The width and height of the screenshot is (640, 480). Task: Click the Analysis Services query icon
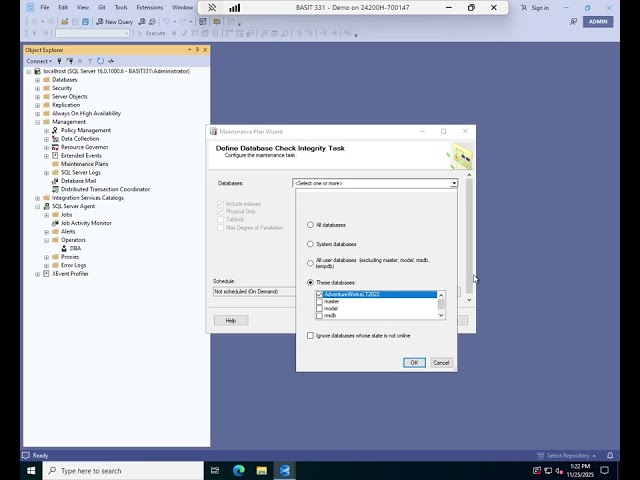pyautogui.click(x=152, y=22)
